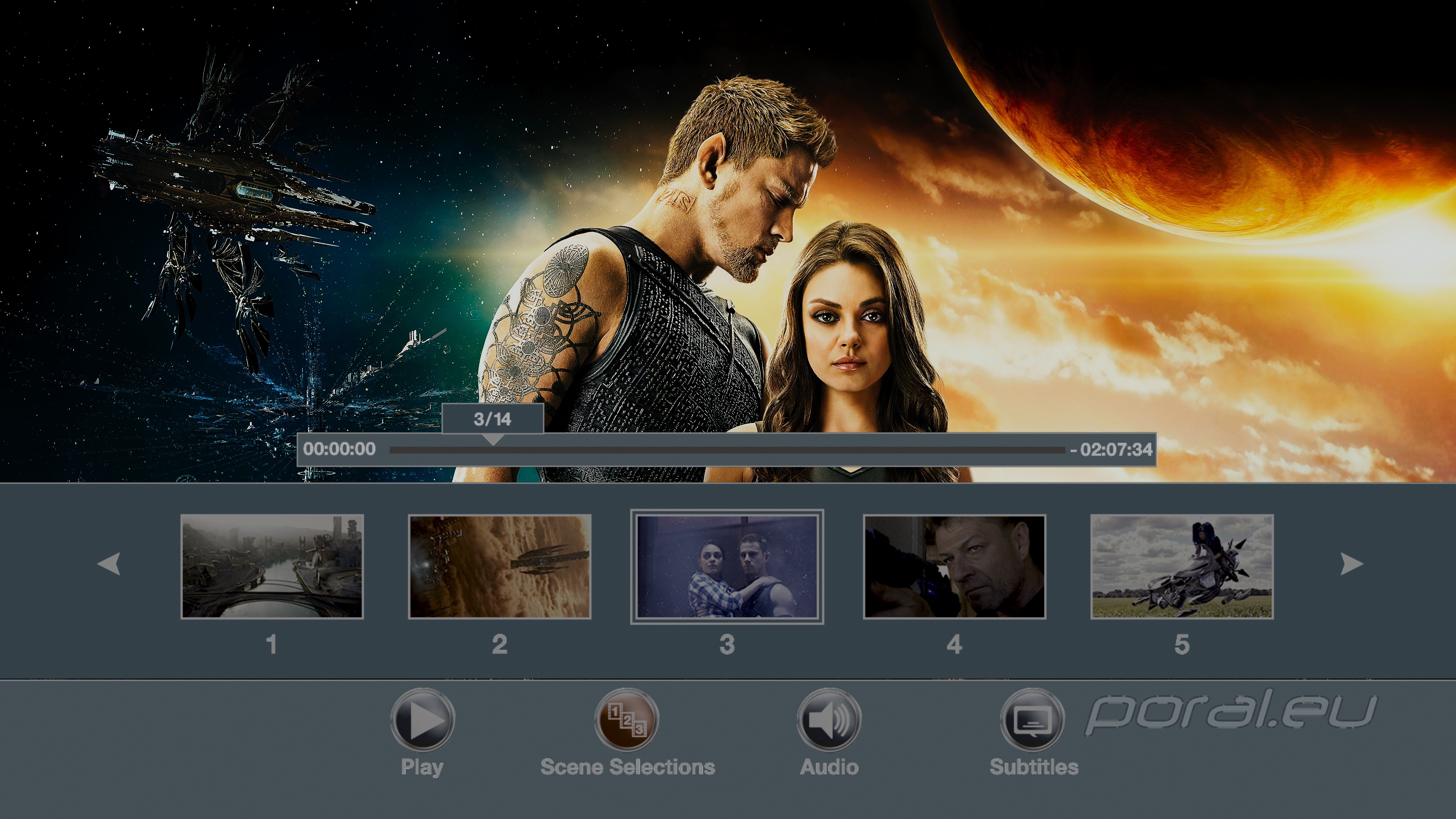Go to previous scenes with left arrow

point(109,563)
